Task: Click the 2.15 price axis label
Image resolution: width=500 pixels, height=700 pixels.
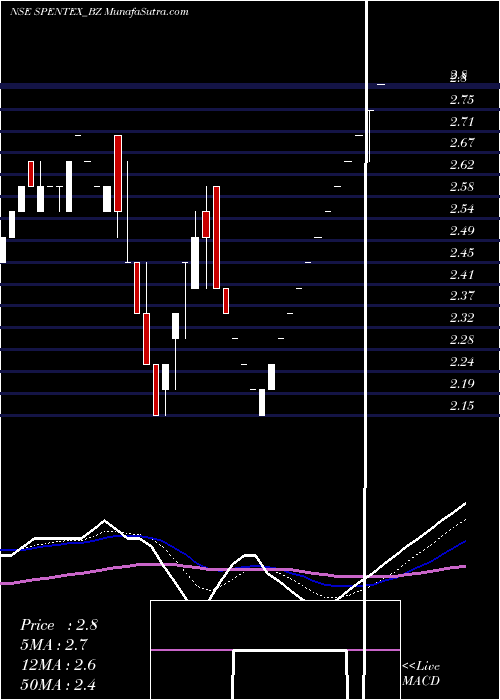Action: [462, 406]
